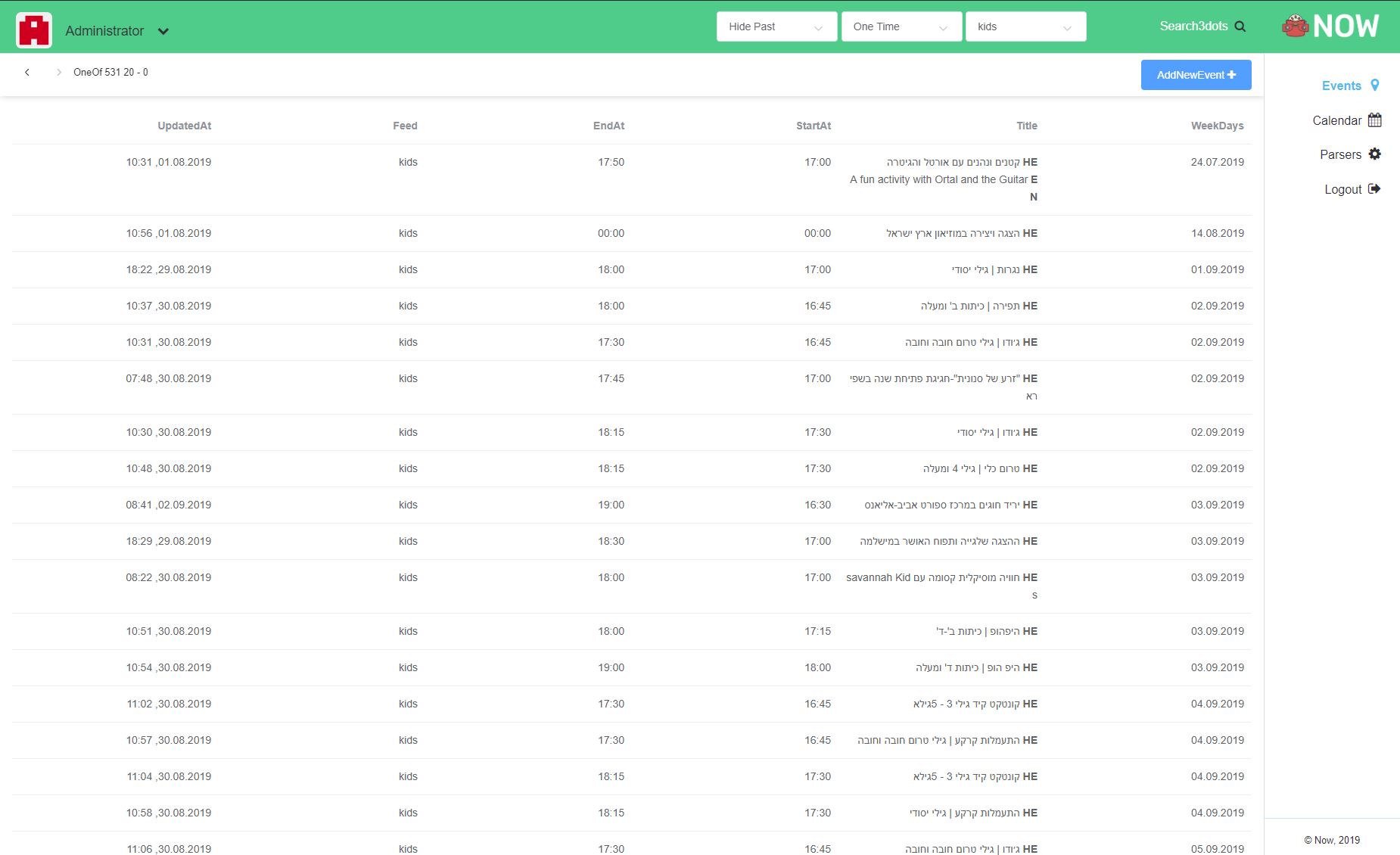
Task: Click the search magnifier icon
Action: tap(1240, 26)
